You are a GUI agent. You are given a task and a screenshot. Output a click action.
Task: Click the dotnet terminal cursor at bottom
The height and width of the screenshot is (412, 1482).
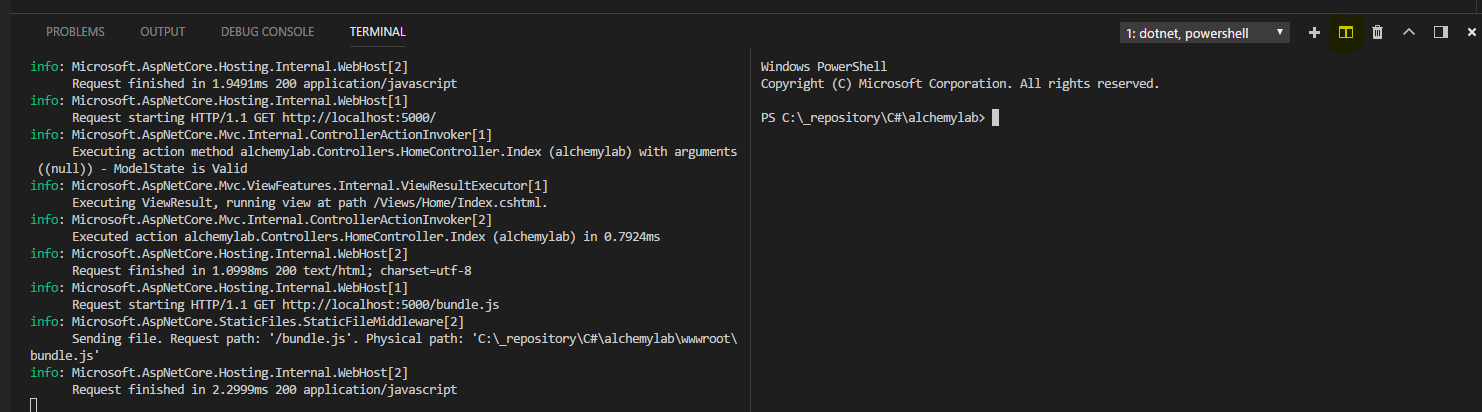click(x=34, y=405)
